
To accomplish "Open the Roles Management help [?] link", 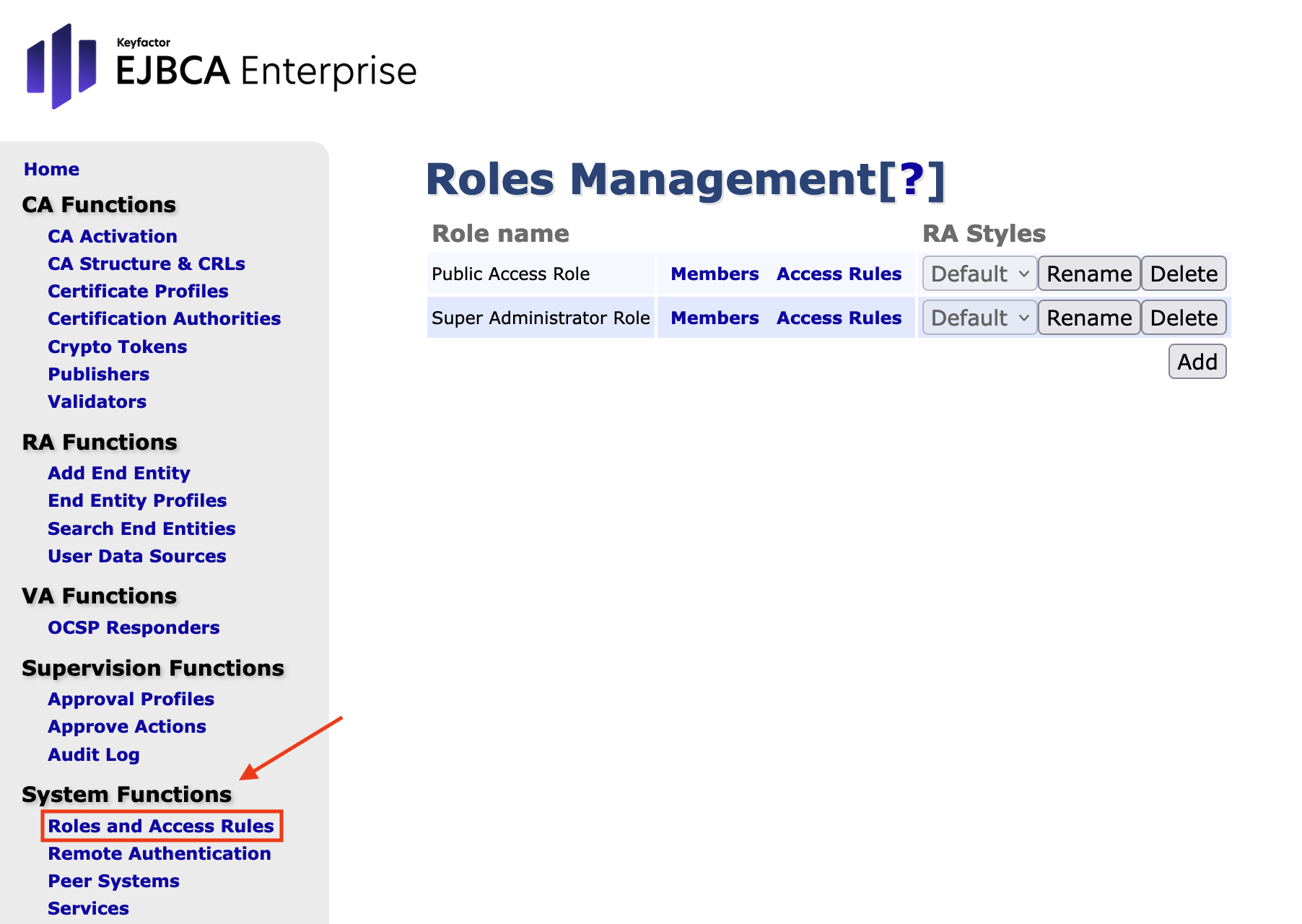I will (912, 180).
